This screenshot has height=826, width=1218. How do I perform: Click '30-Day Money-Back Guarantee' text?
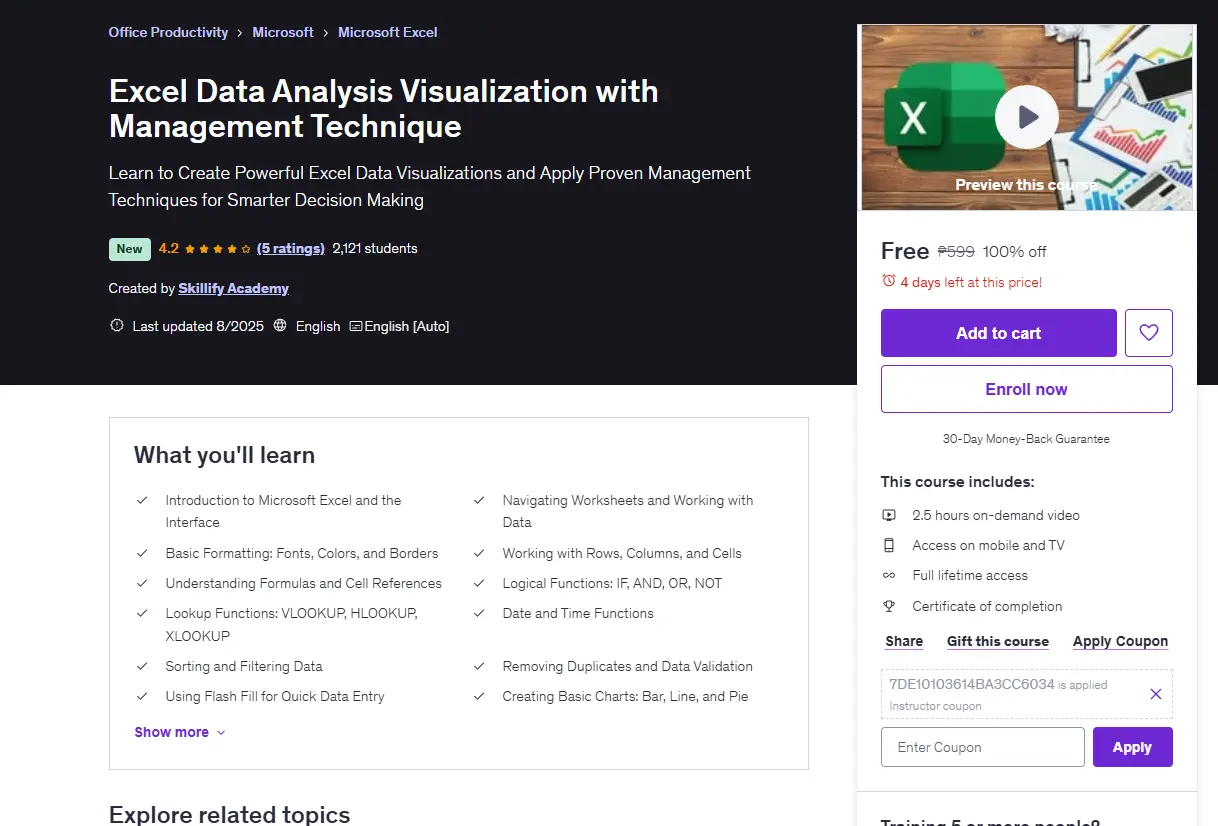(1026, 439)
